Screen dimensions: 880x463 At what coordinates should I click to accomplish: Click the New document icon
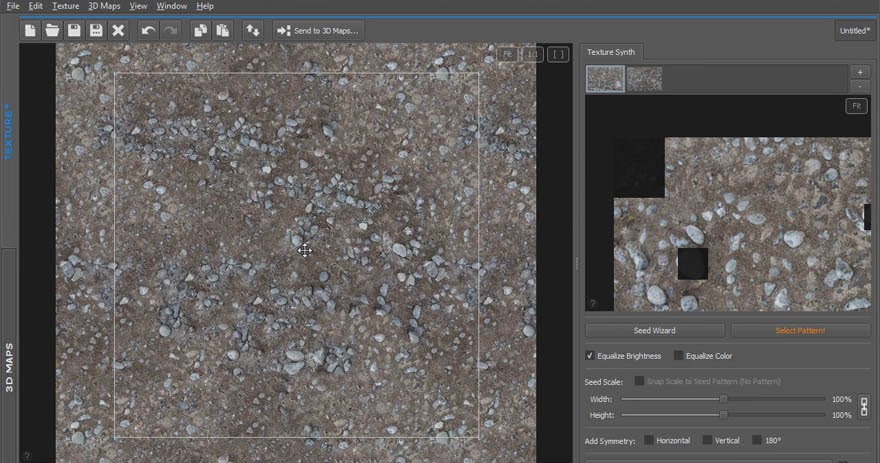30,30
